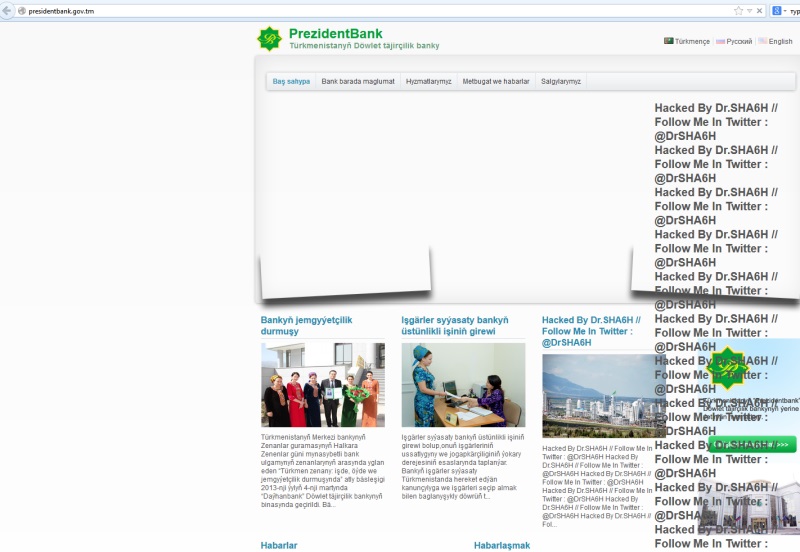Open Metbugat we habarlar menu

point(496,81)
